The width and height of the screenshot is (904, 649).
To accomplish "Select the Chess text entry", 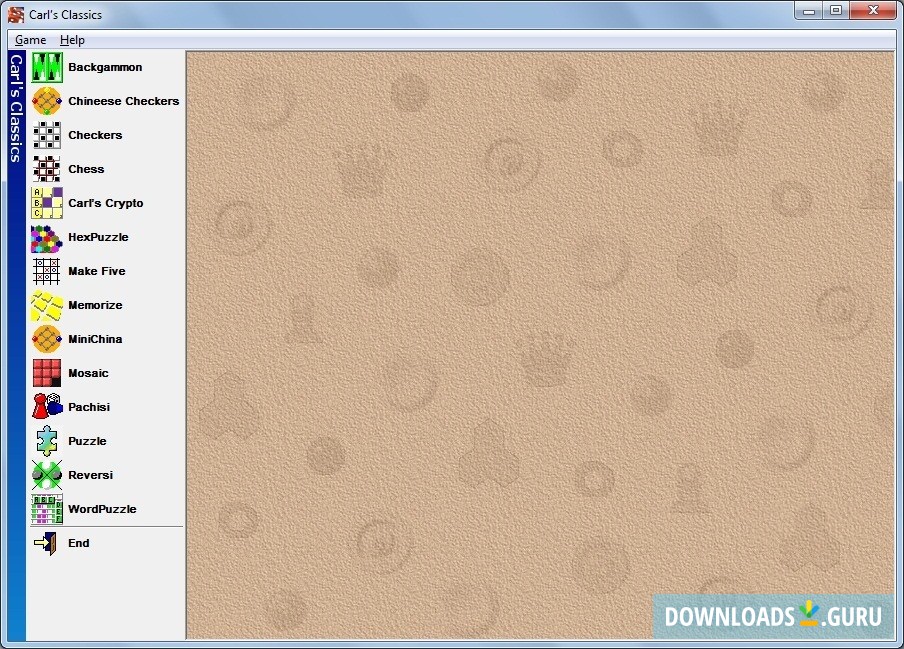I will 86,169.
